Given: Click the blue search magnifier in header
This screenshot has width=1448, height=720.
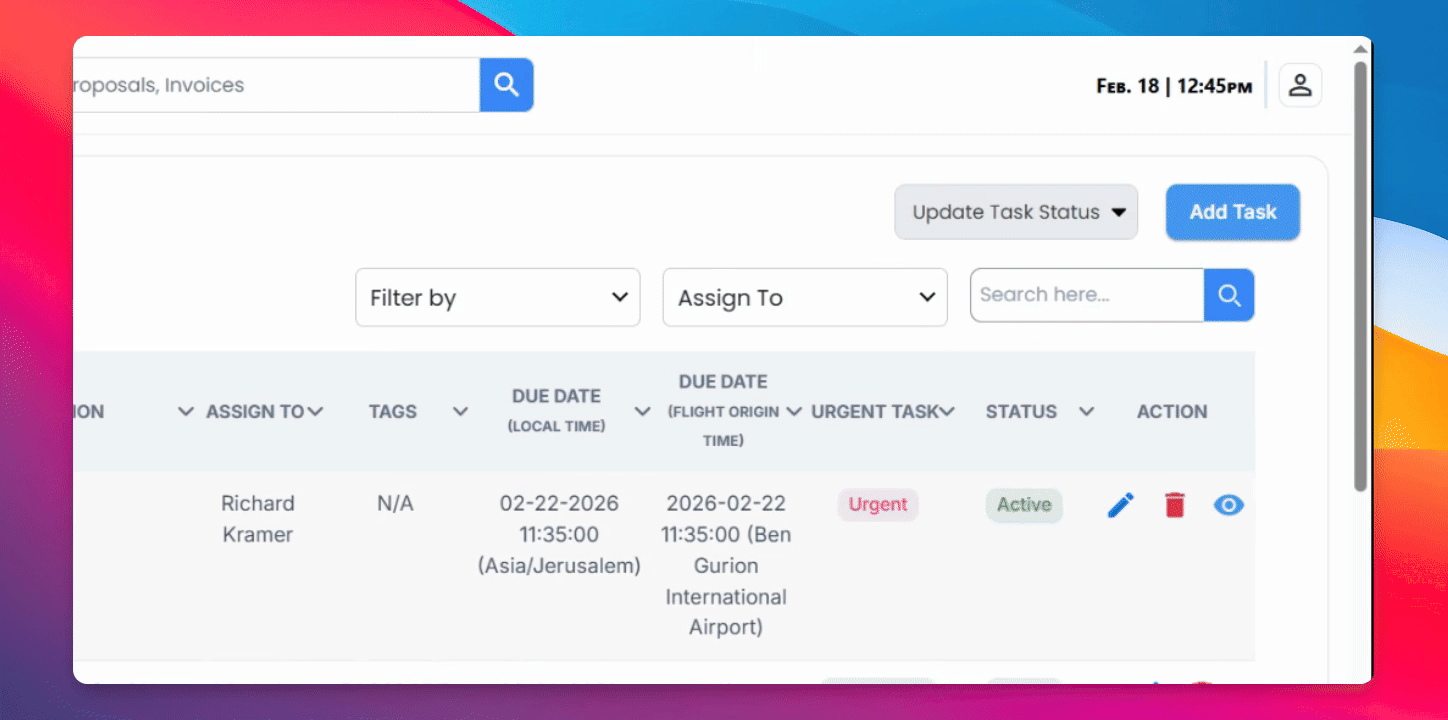Looking at the screenshot, I should coord(506,85).
